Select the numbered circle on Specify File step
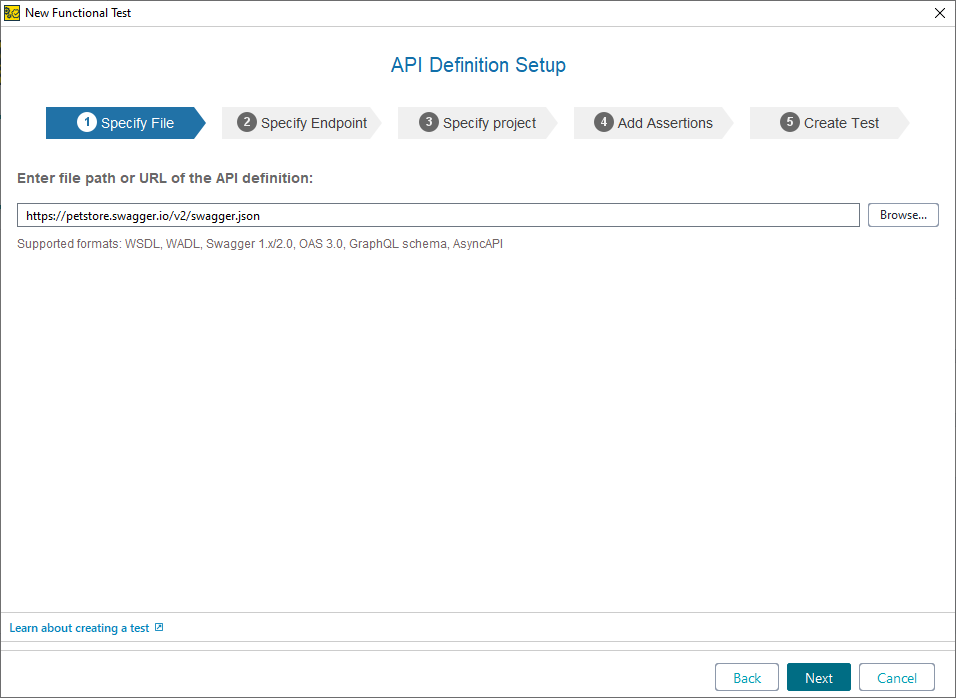Image resolution: width=956 pixels, height=698 pixels. click(86, 122)
